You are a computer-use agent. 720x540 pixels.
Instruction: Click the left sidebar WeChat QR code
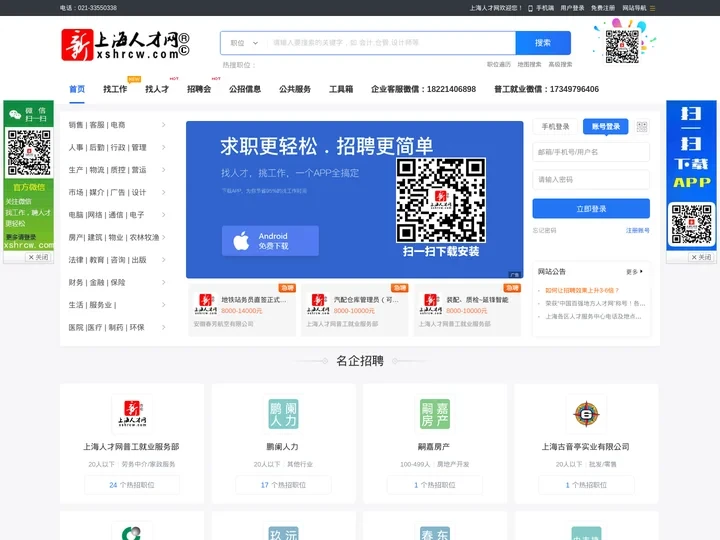coord(28,152)
